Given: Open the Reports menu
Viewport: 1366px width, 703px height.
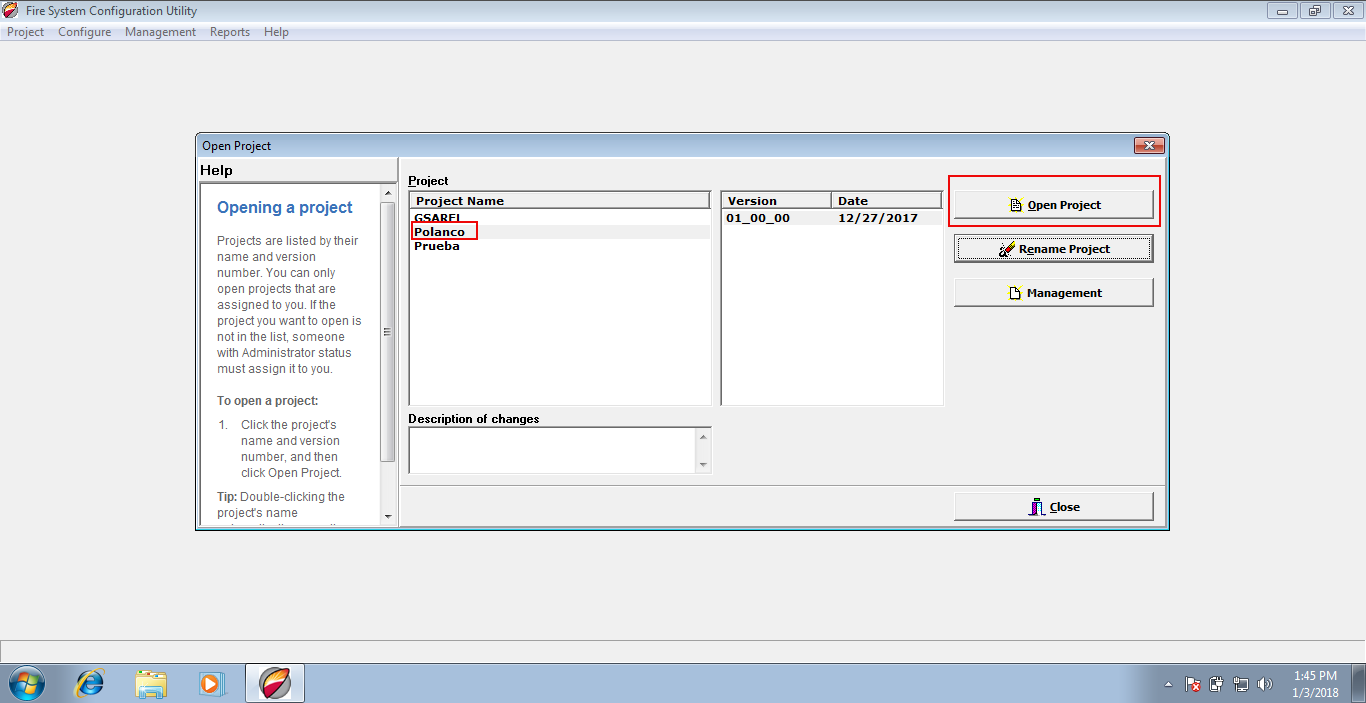Looking at the screenshot, I should pos(229,31).
